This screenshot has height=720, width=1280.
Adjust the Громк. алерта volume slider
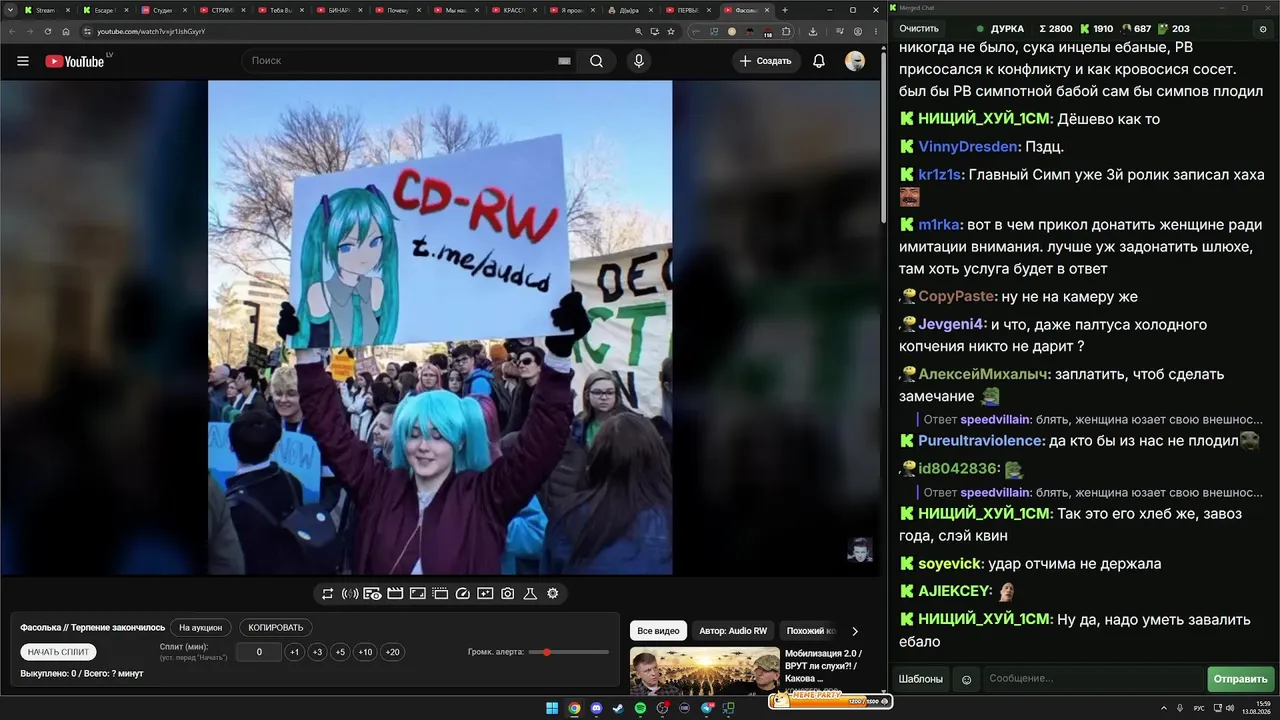[x=569, y=652]
